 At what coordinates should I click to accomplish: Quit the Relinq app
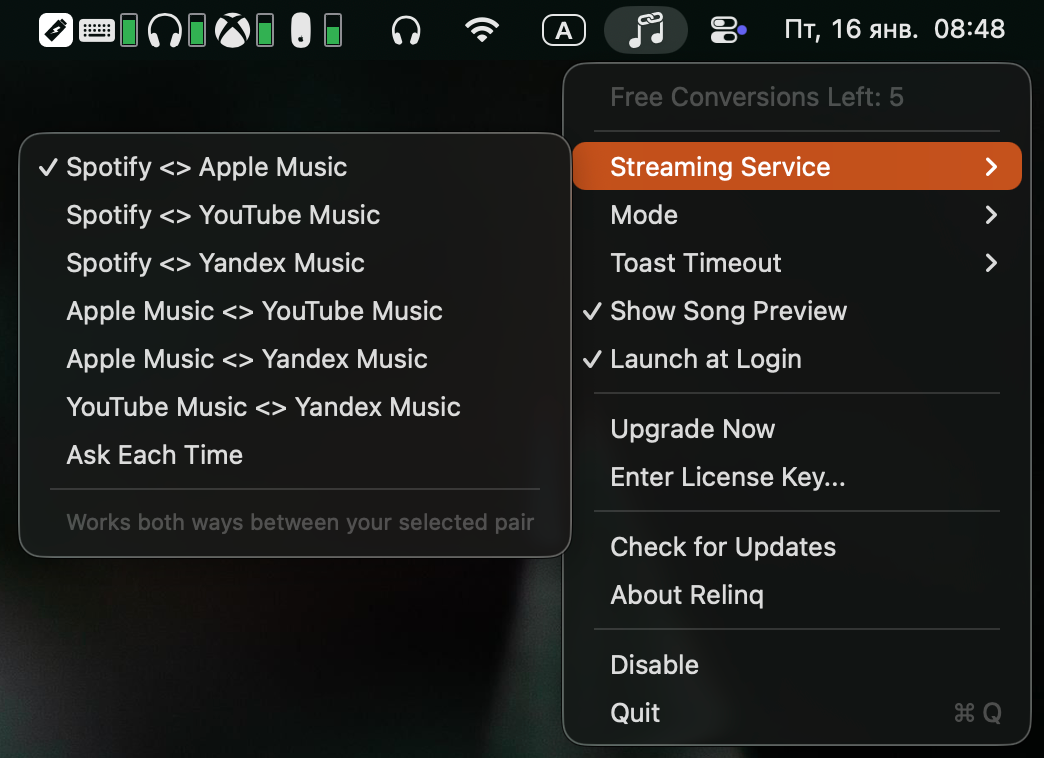(635, 713)
